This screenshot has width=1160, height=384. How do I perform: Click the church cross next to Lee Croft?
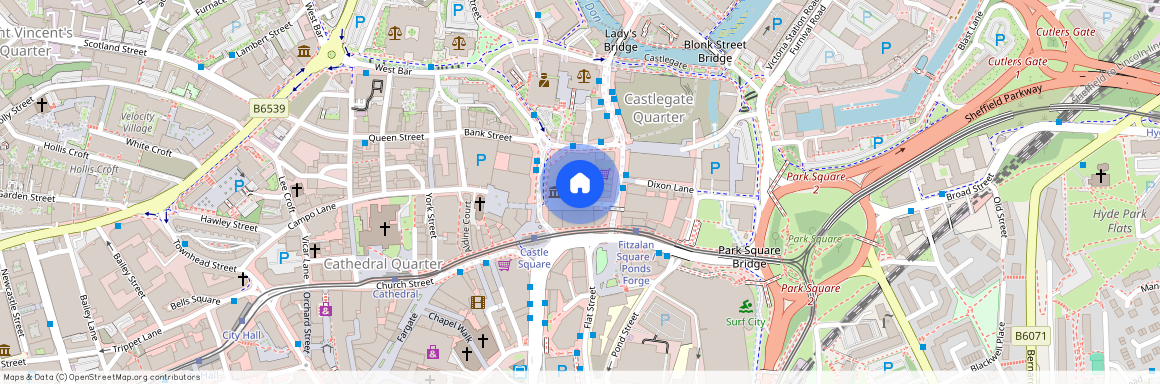tap(297, 189)
